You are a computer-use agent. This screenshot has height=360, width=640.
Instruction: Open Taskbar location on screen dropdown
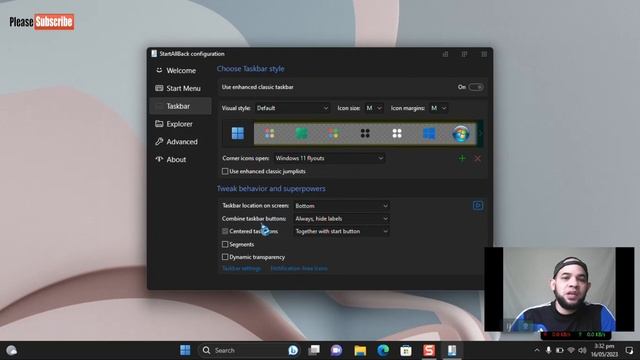[341, 205]
